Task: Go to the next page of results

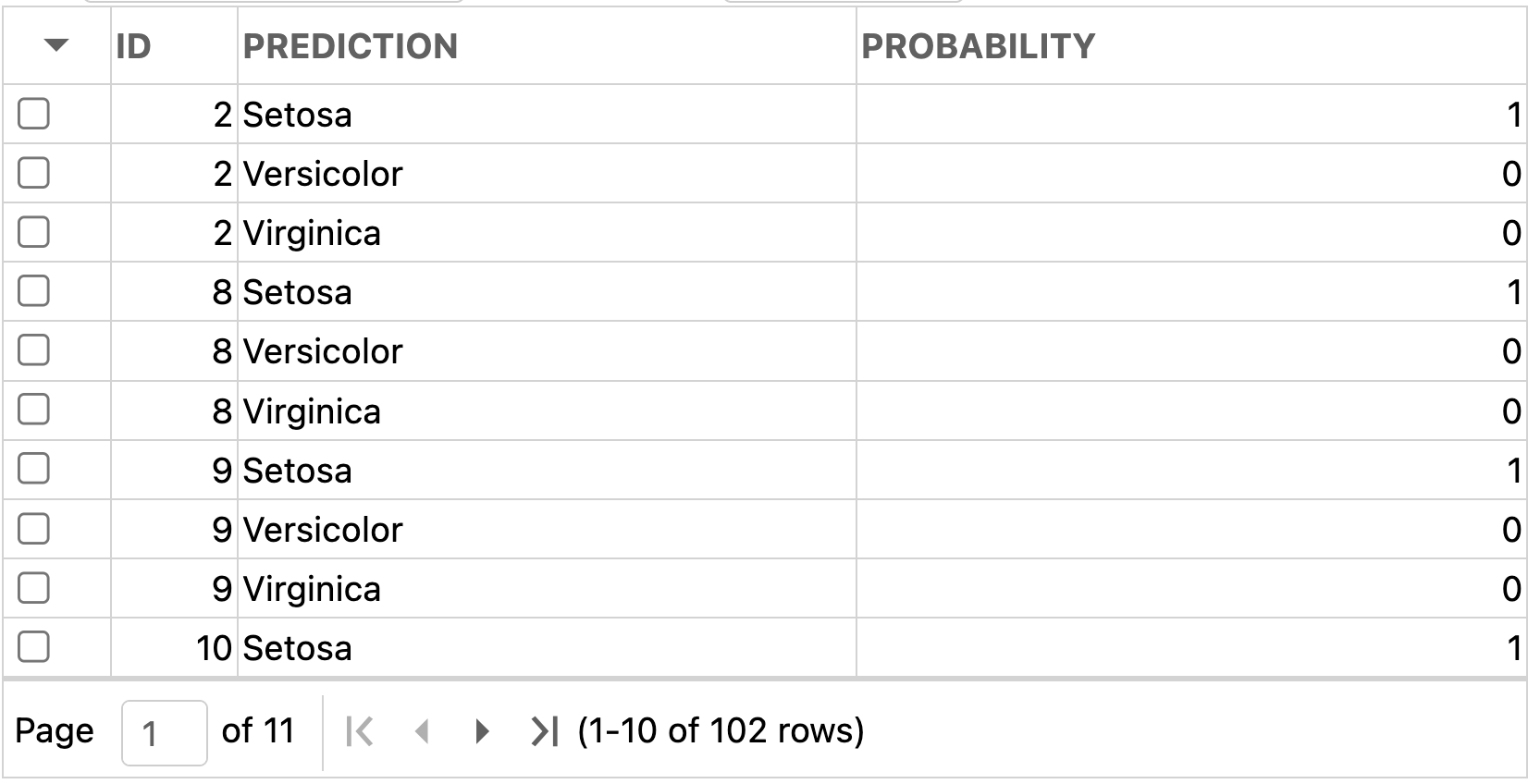Action: click(x=482, y=732)
